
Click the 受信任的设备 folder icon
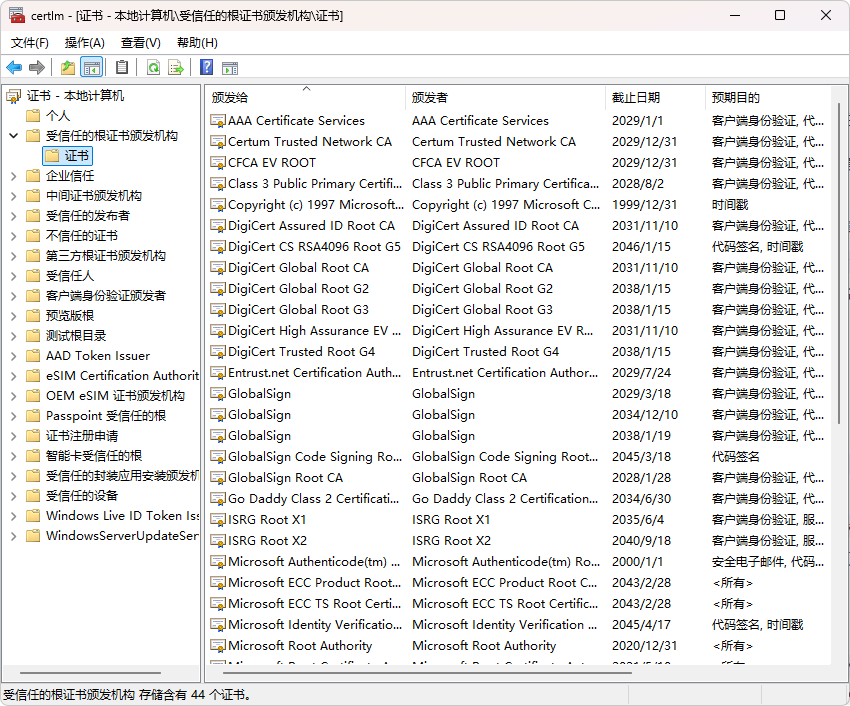33,496
